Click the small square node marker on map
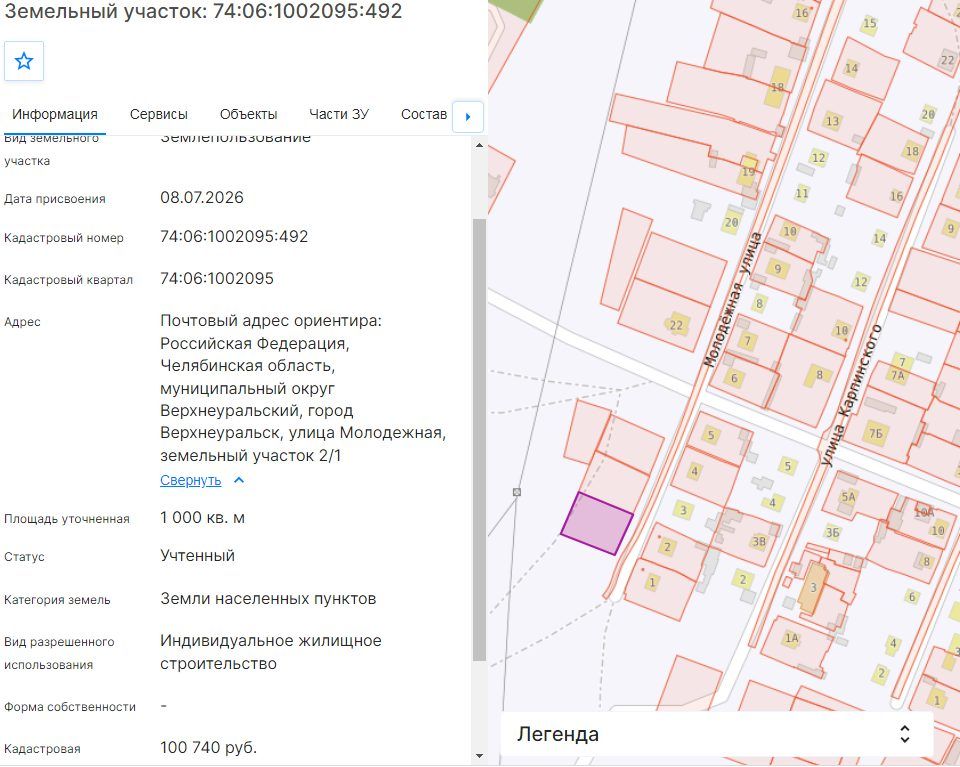Screen dimensions: 960x767 click(x=517, y=492)
